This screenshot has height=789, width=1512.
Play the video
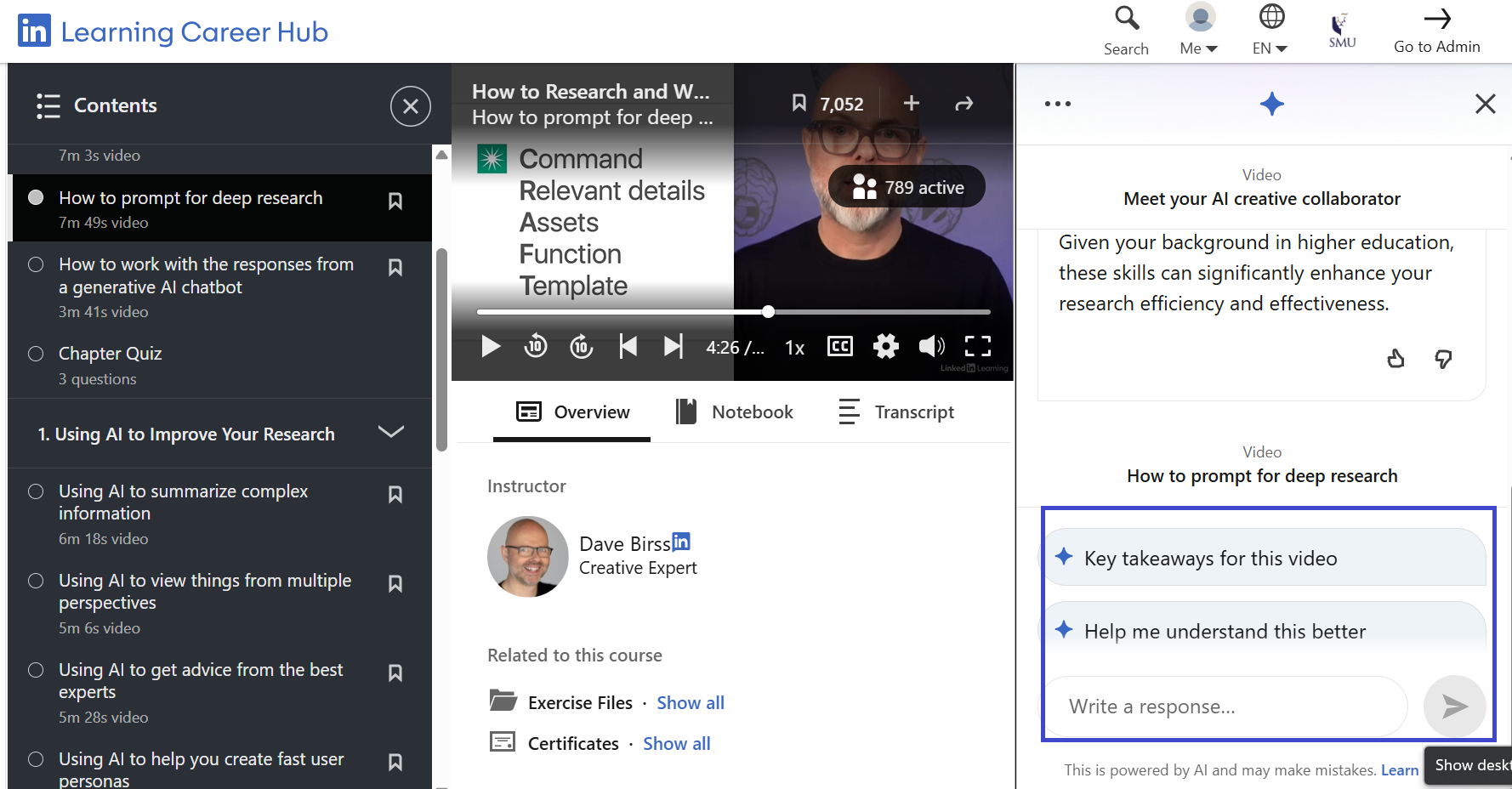pos(490,346)
